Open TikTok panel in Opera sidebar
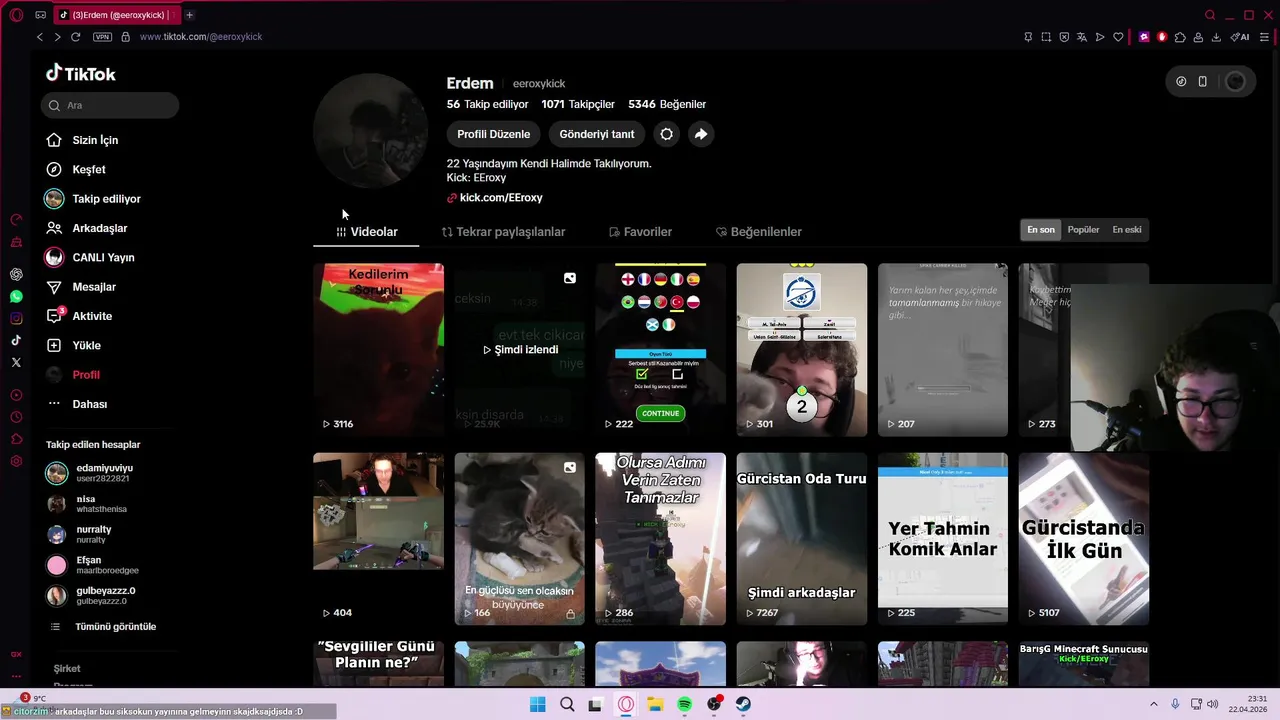This screenshot has height=720, width=1280. point(16,340)
